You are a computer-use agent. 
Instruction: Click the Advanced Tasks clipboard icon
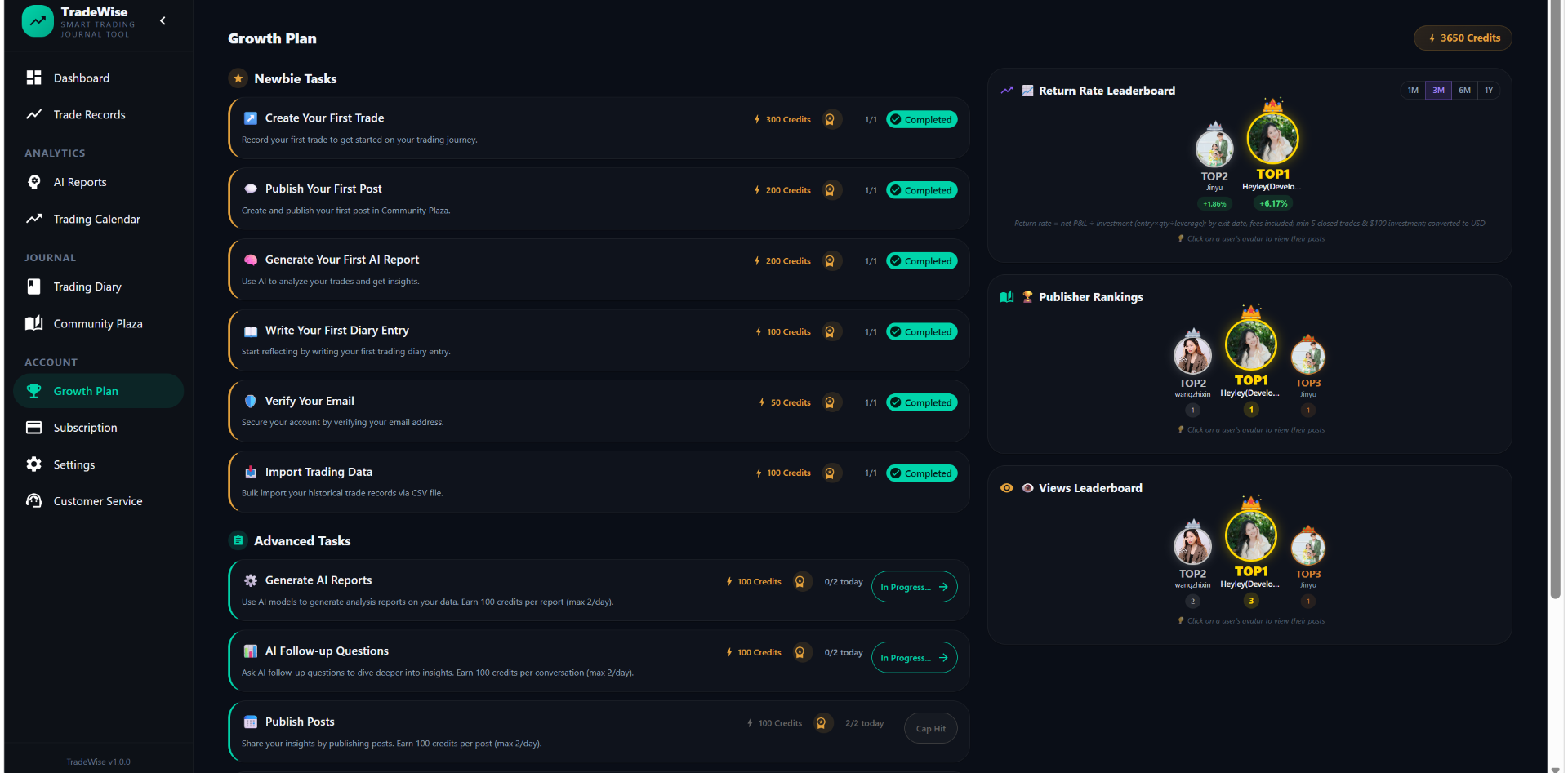[x=238, y=540]
